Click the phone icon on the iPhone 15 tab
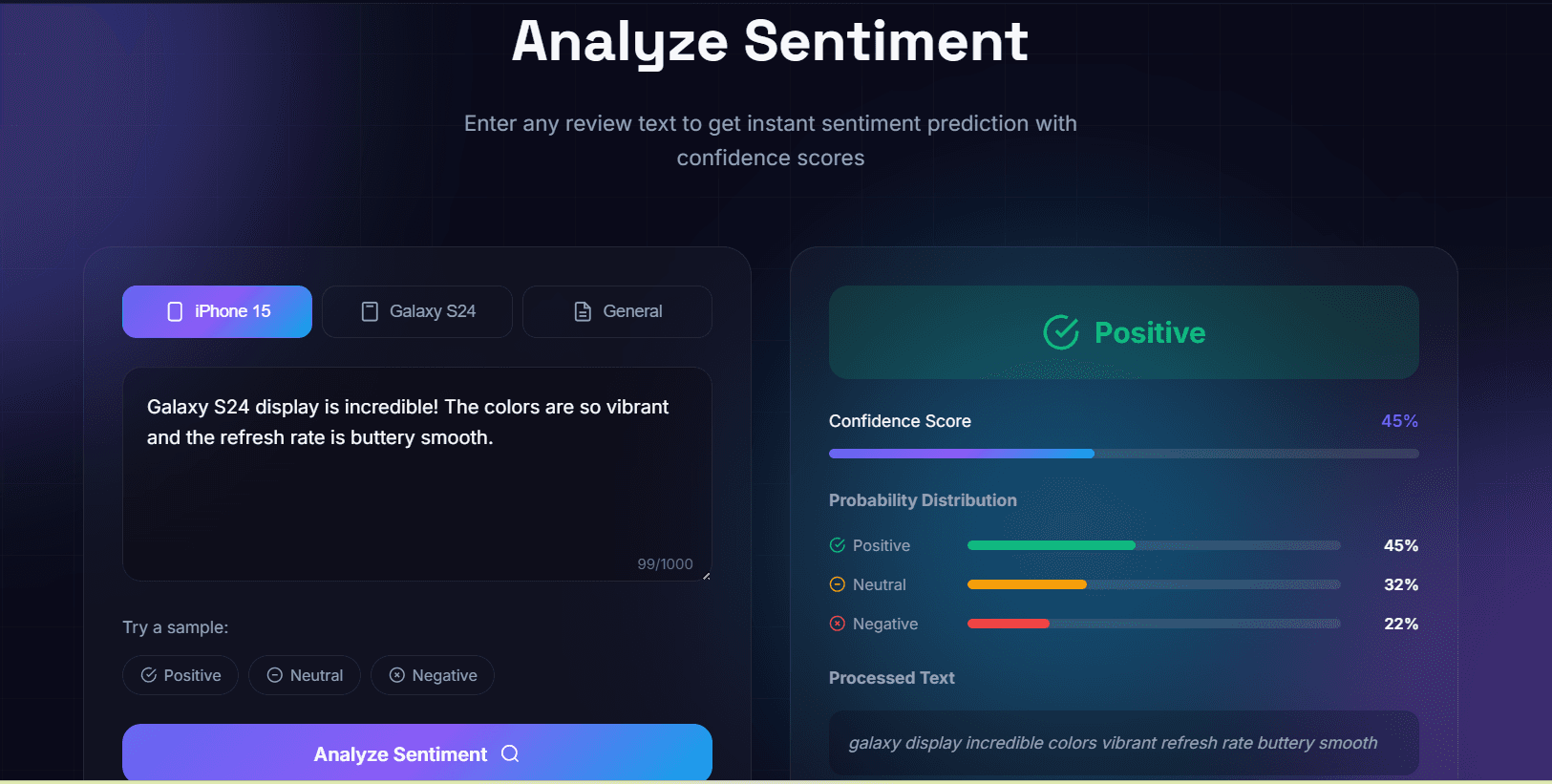 click(x=173, y=310)
